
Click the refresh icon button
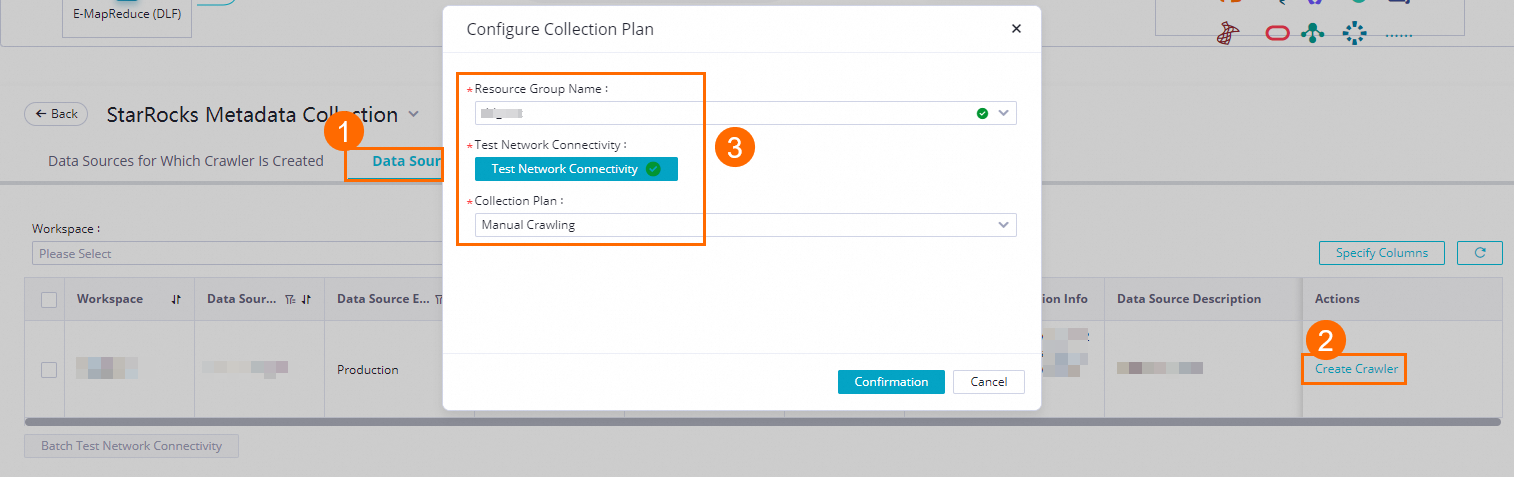pyautogui.click(x=1480, y=253)
